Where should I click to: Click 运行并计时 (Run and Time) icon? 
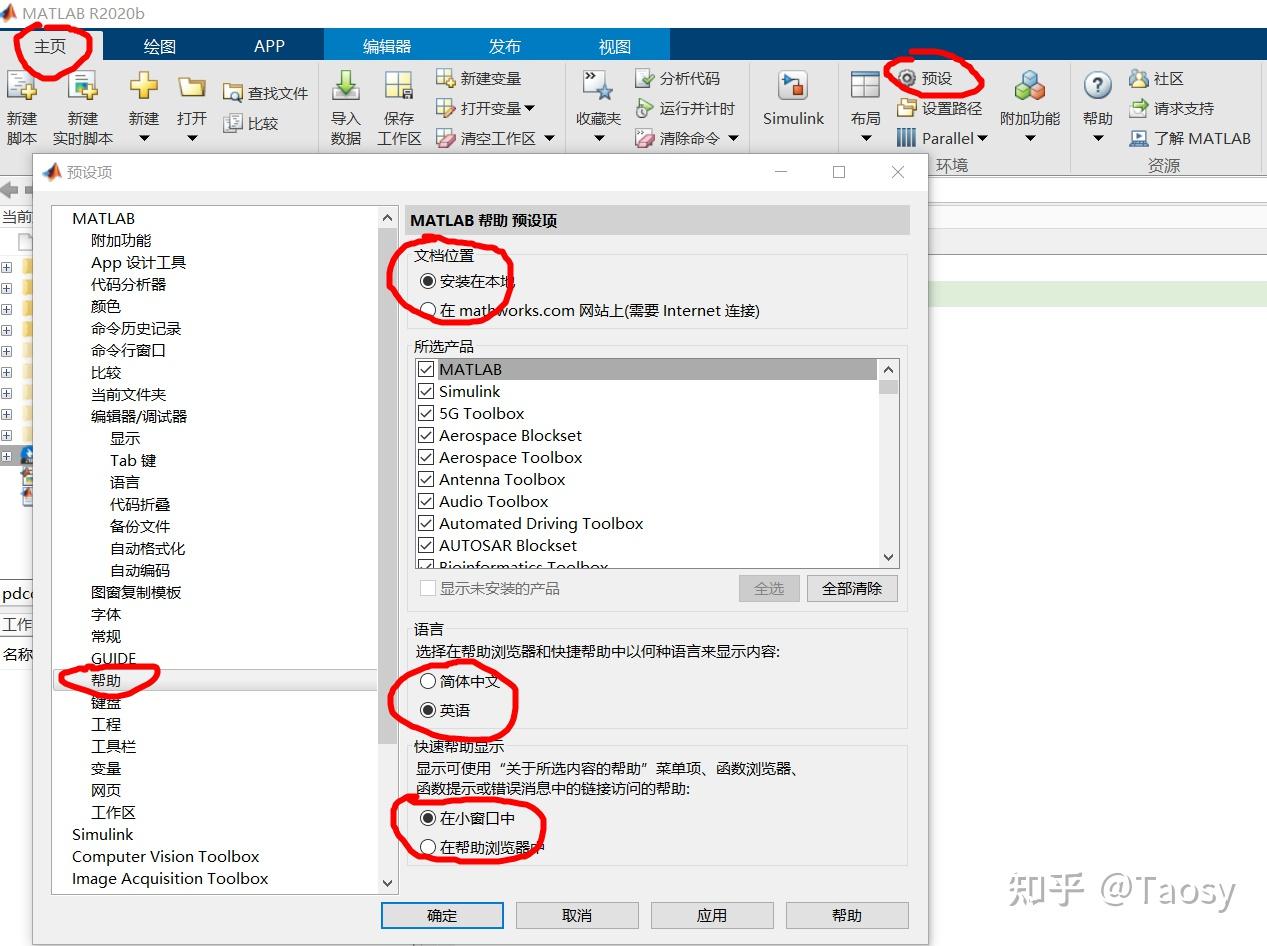click(x=645, y=108)
